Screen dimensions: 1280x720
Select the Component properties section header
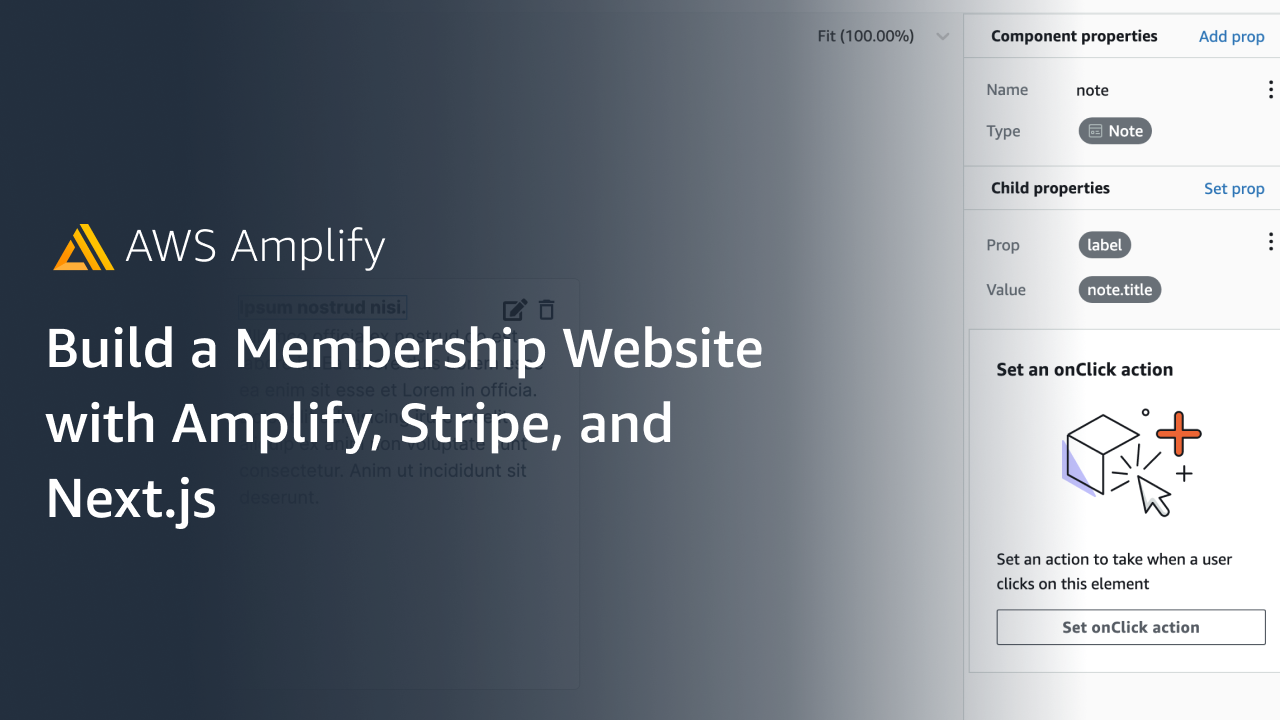1074,36
